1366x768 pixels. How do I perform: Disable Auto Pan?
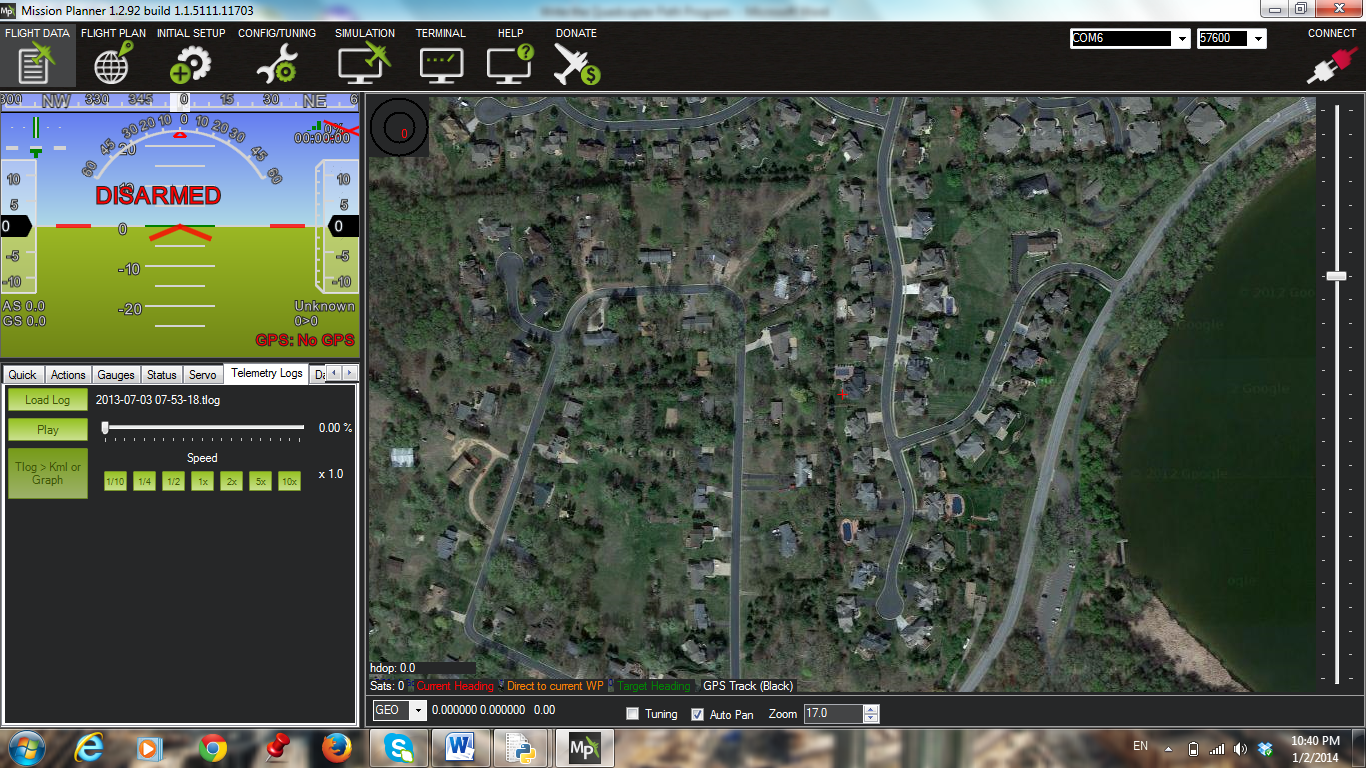click(x=697, y=713)
